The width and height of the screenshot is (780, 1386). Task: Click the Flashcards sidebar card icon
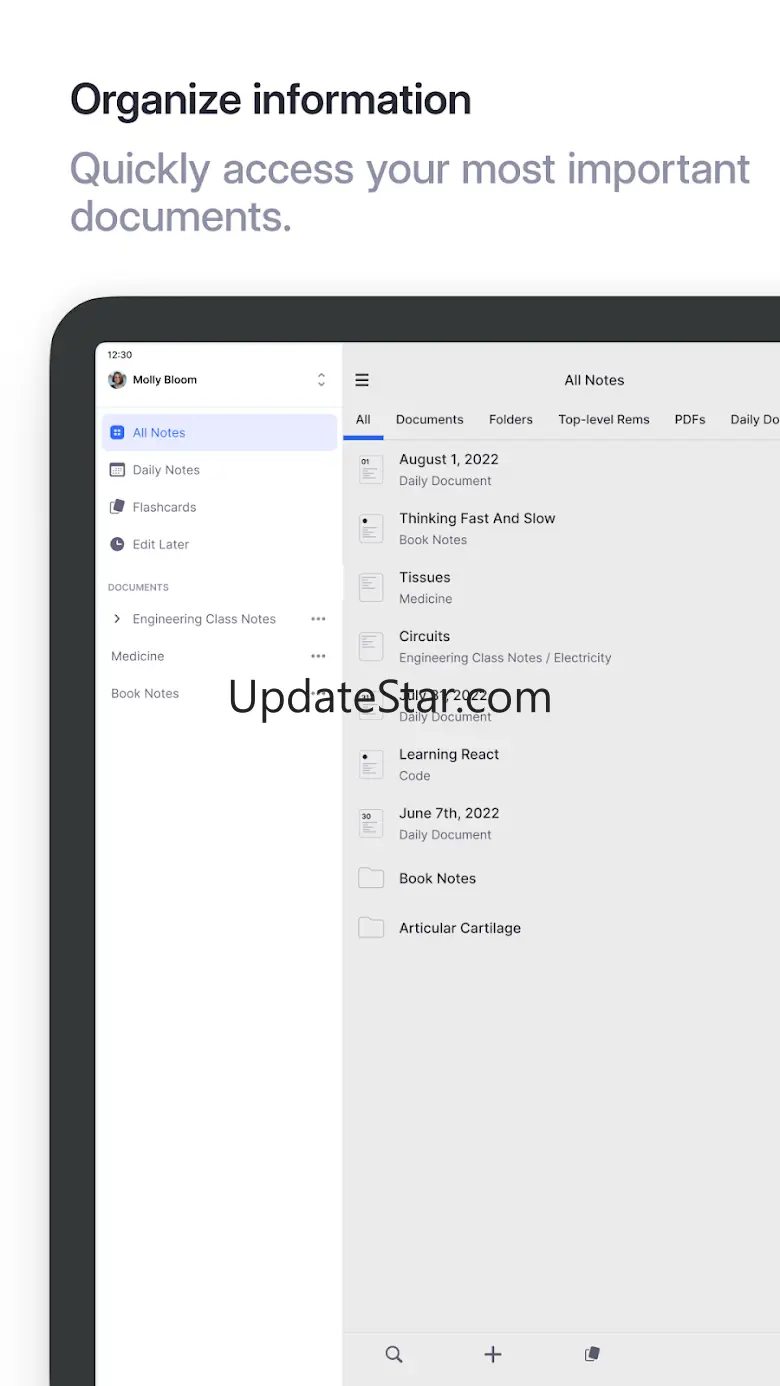[117, 507]
